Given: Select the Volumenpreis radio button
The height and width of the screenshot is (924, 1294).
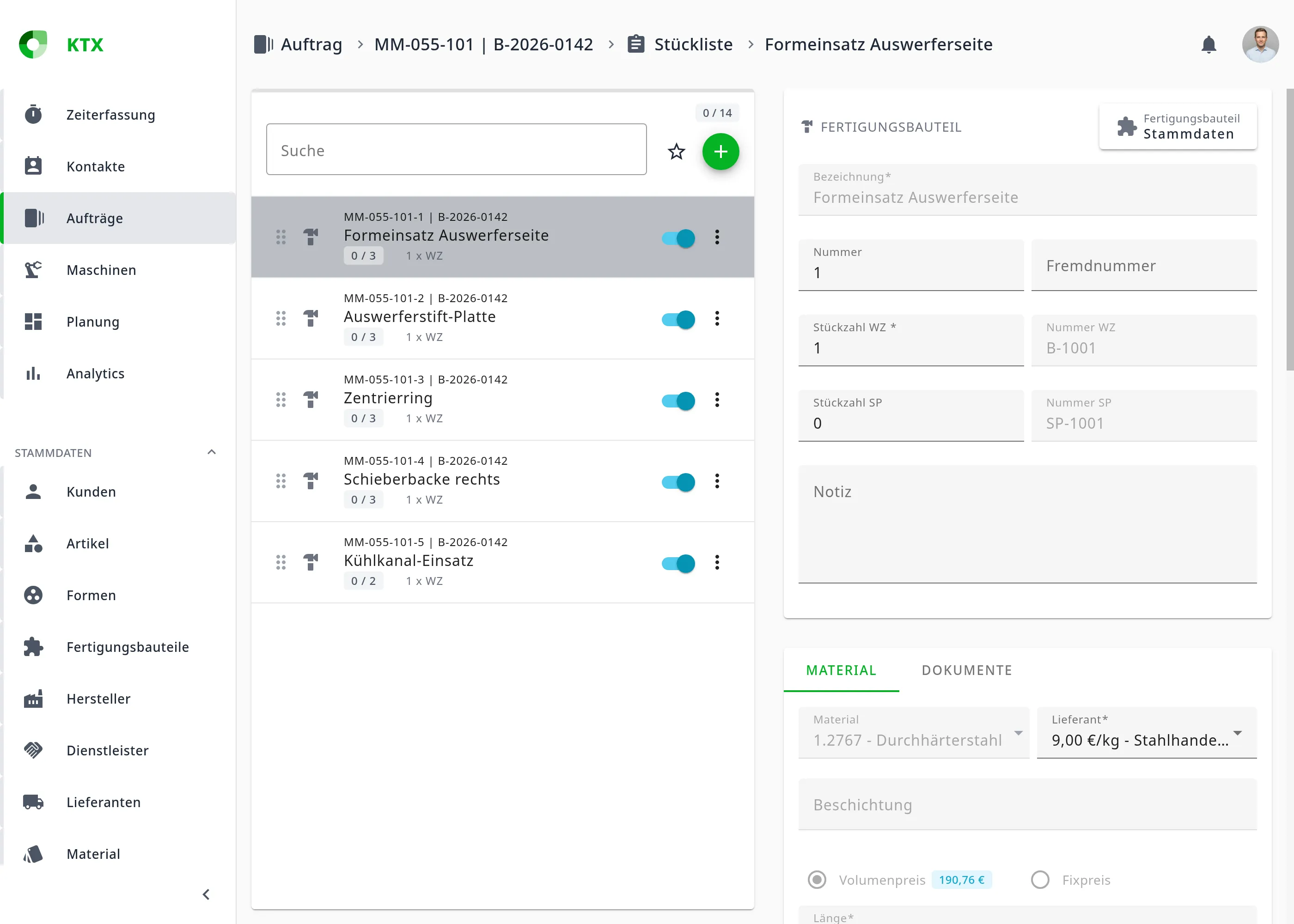Looking at the screenshot, I should pyautogui.click(x=817, y=880).
